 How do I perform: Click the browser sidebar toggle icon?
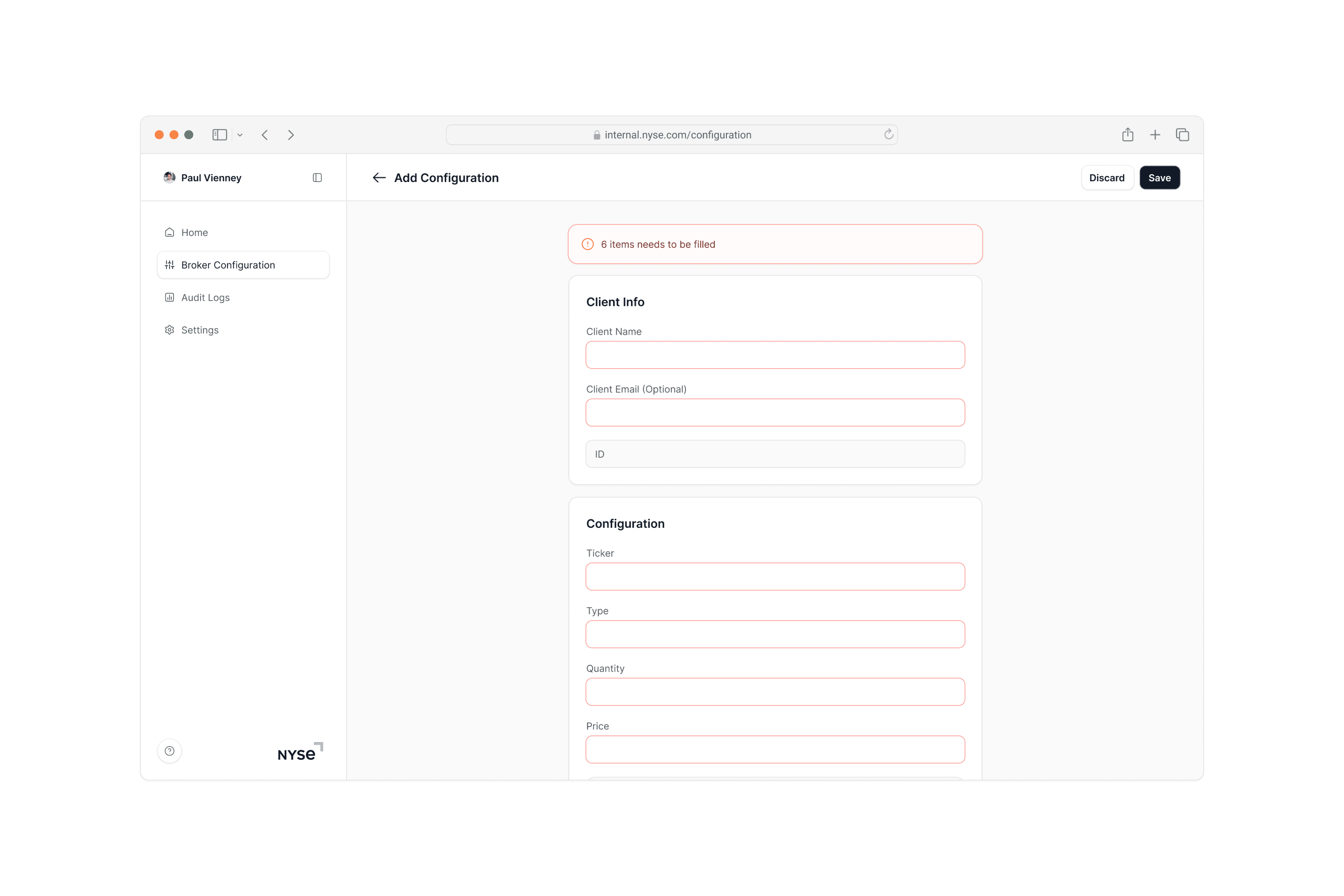tap(220, 135)
